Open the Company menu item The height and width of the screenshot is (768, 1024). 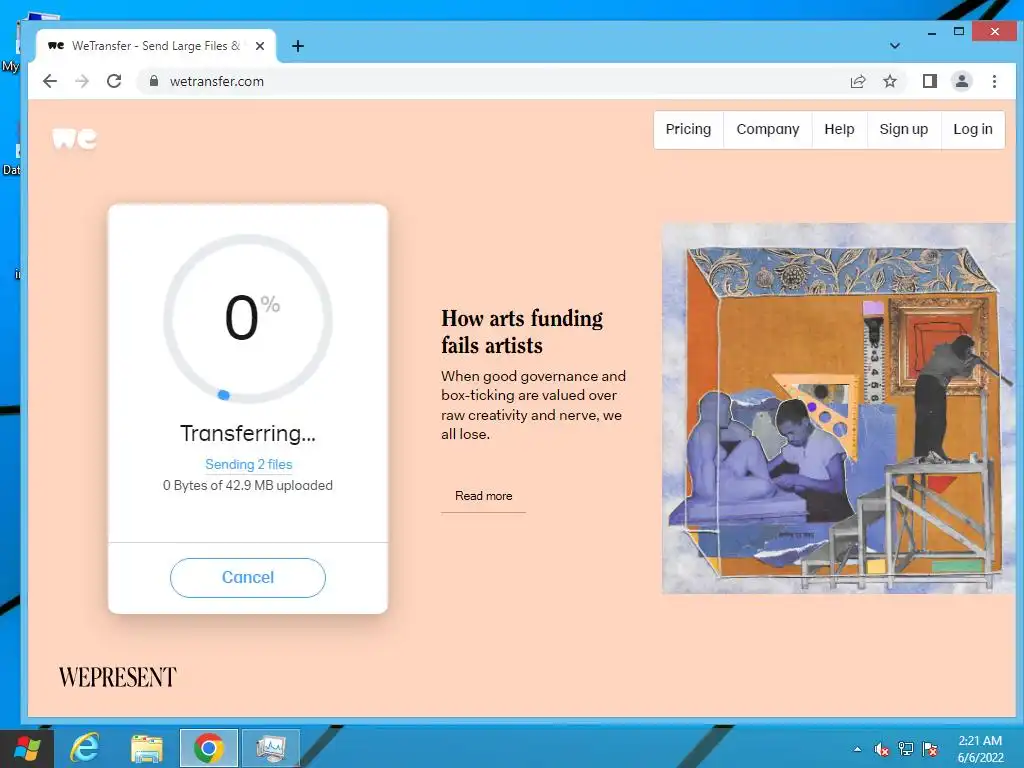pyautogui.click(x=767, y=129)
